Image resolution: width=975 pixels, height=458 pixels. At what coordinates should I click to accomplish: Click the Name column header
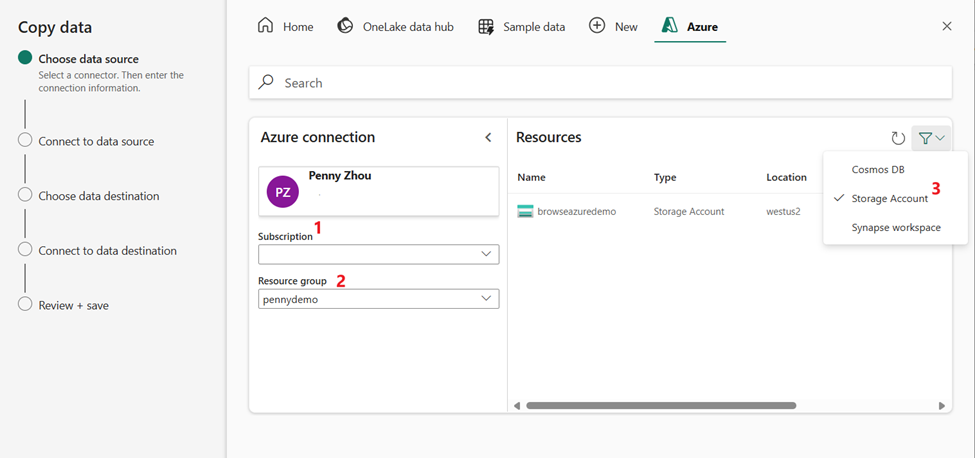[531, 177]
